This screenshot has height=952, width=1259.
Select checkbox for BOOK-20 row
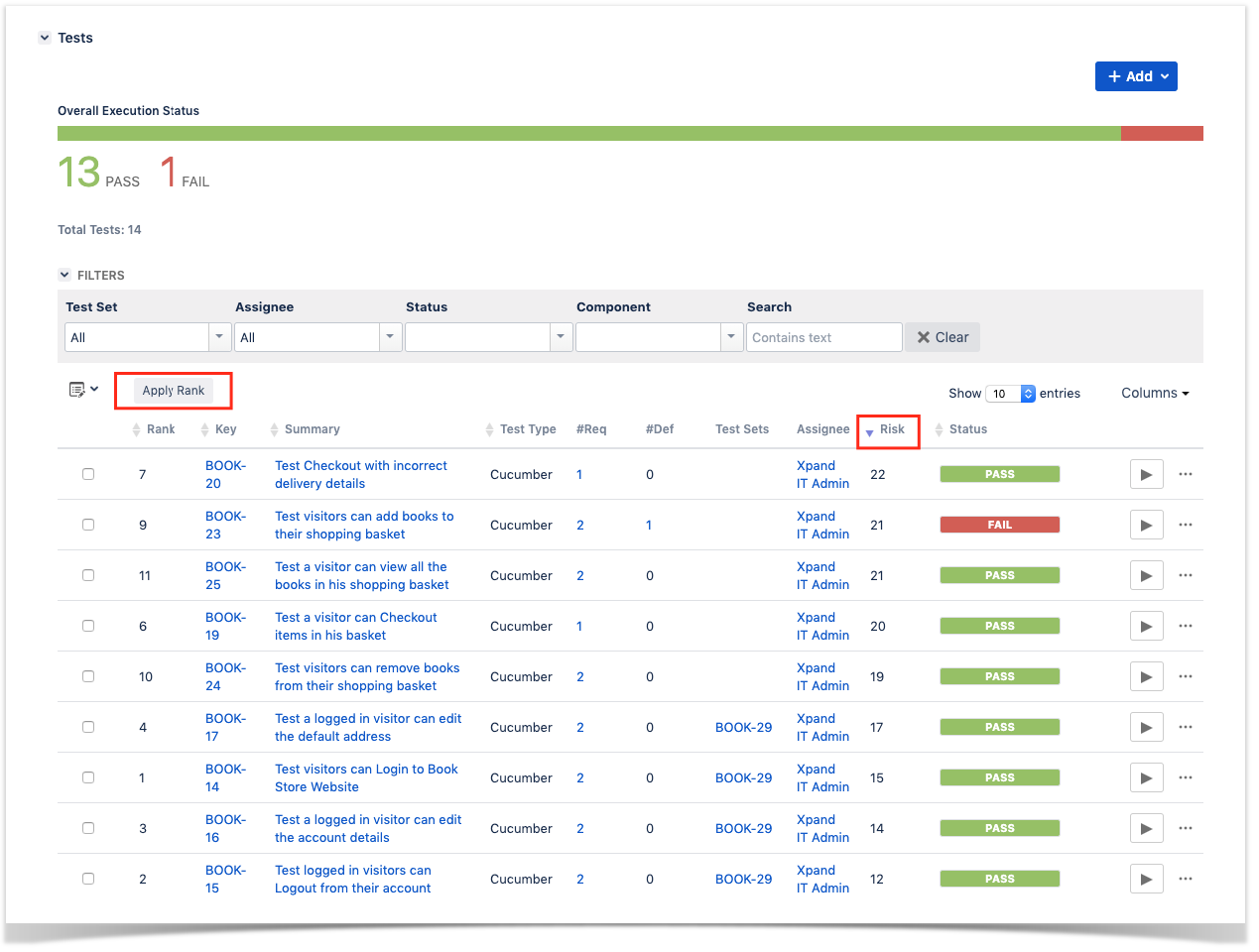coord(88,474)
